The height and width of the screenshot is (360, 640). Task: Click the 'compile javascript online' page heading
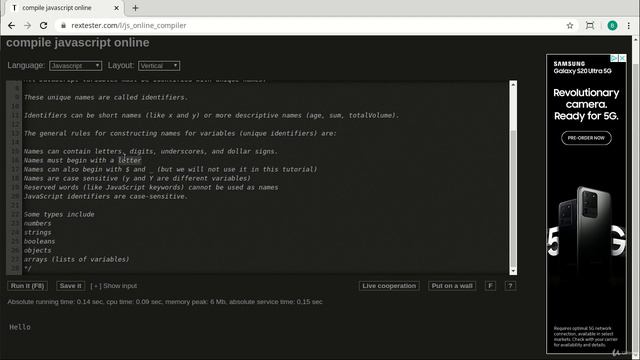[78, 42]
